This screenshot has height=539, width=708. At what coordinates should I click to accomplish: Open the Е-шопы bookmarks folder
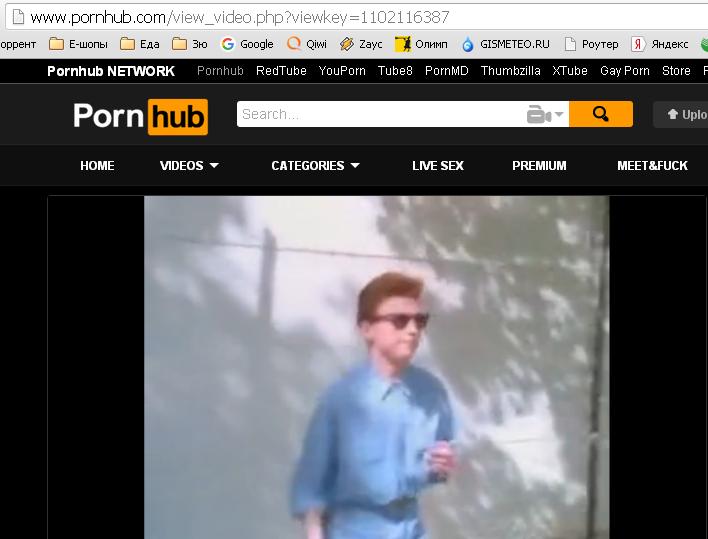78,44
